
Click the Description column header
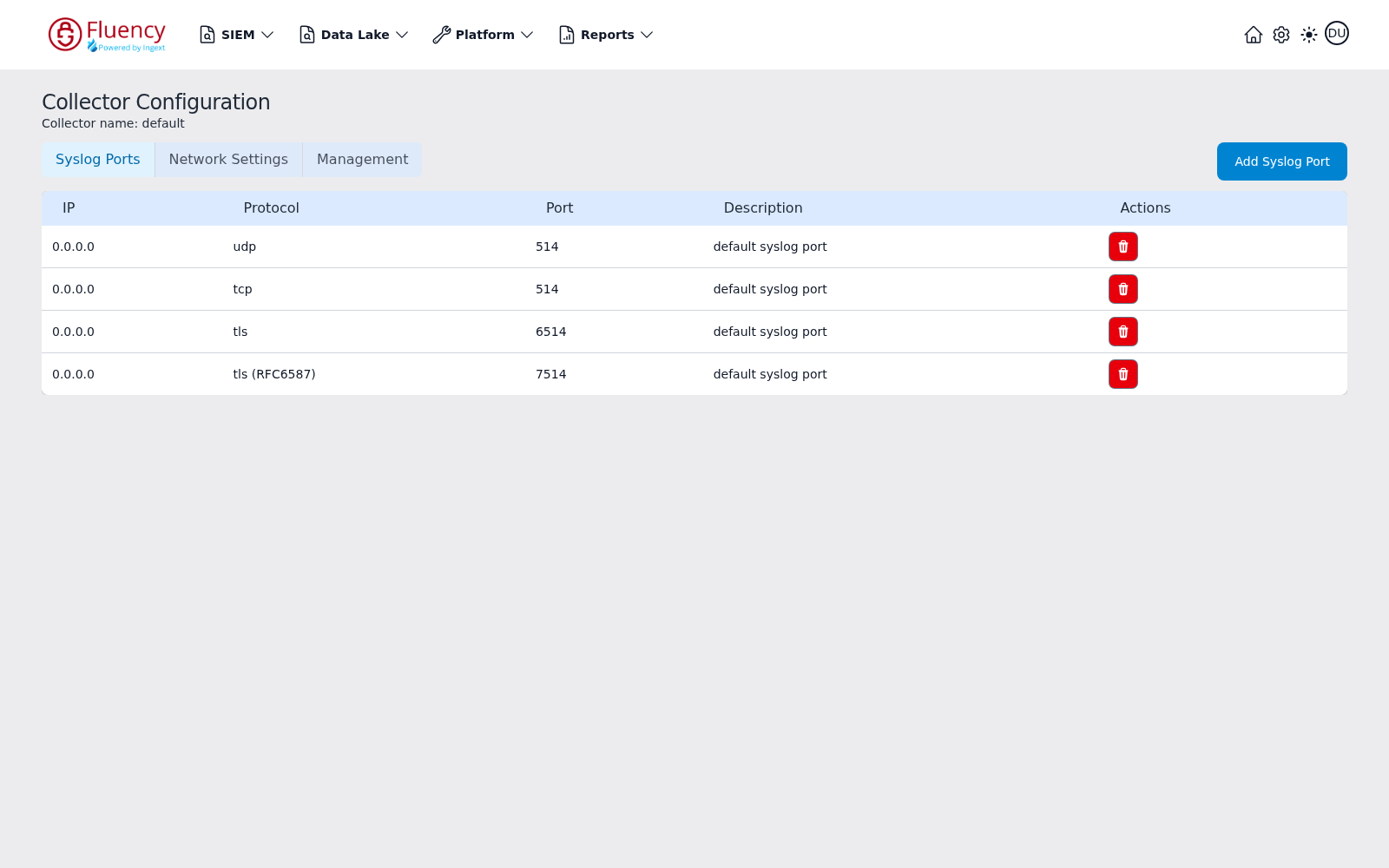(763, 208)
